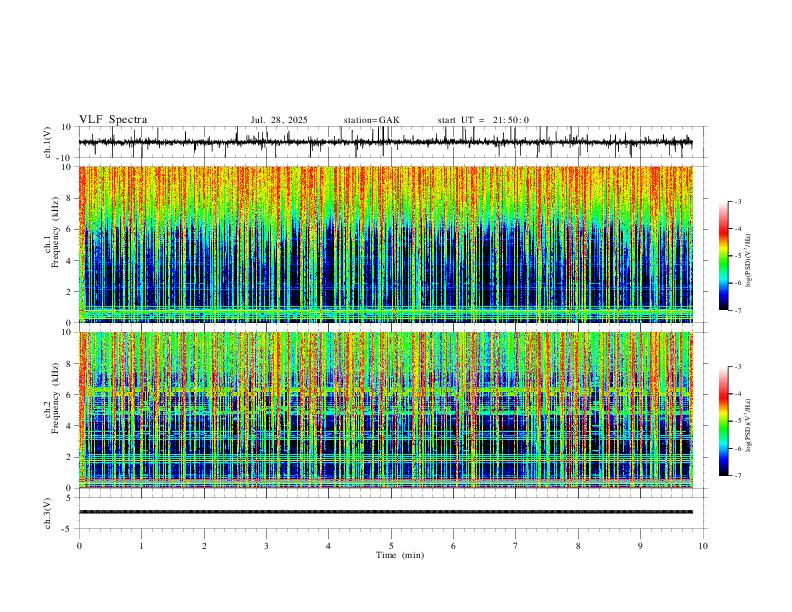Click the "7" tick on the time axis

(516, 546)
